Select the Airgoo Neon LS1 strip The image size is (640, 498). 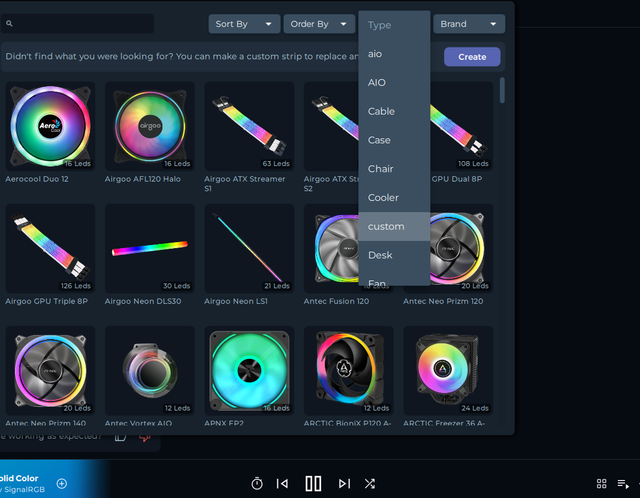[x=249, y=248]
